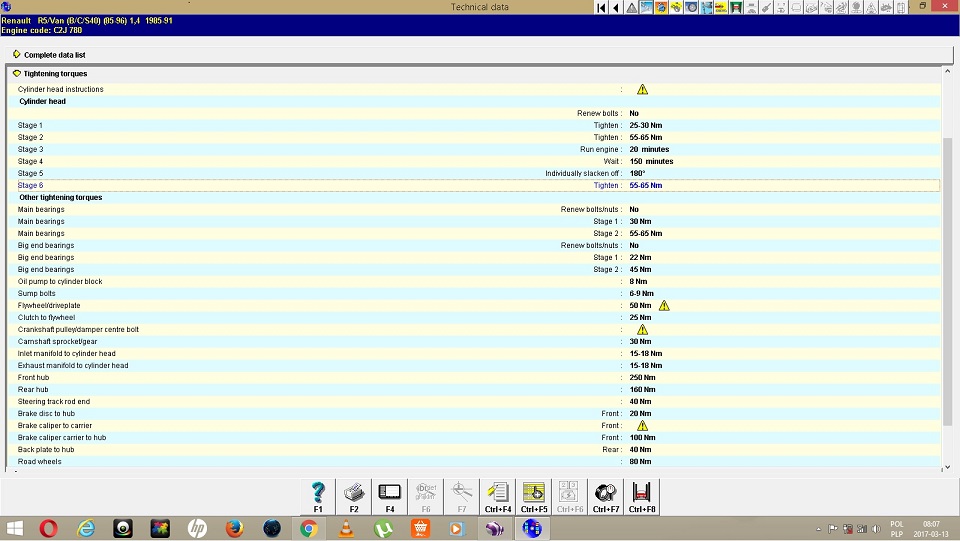The image size is (960, 541).
Task: Print the data using the F2 printer button
Action: pos(354,496)
